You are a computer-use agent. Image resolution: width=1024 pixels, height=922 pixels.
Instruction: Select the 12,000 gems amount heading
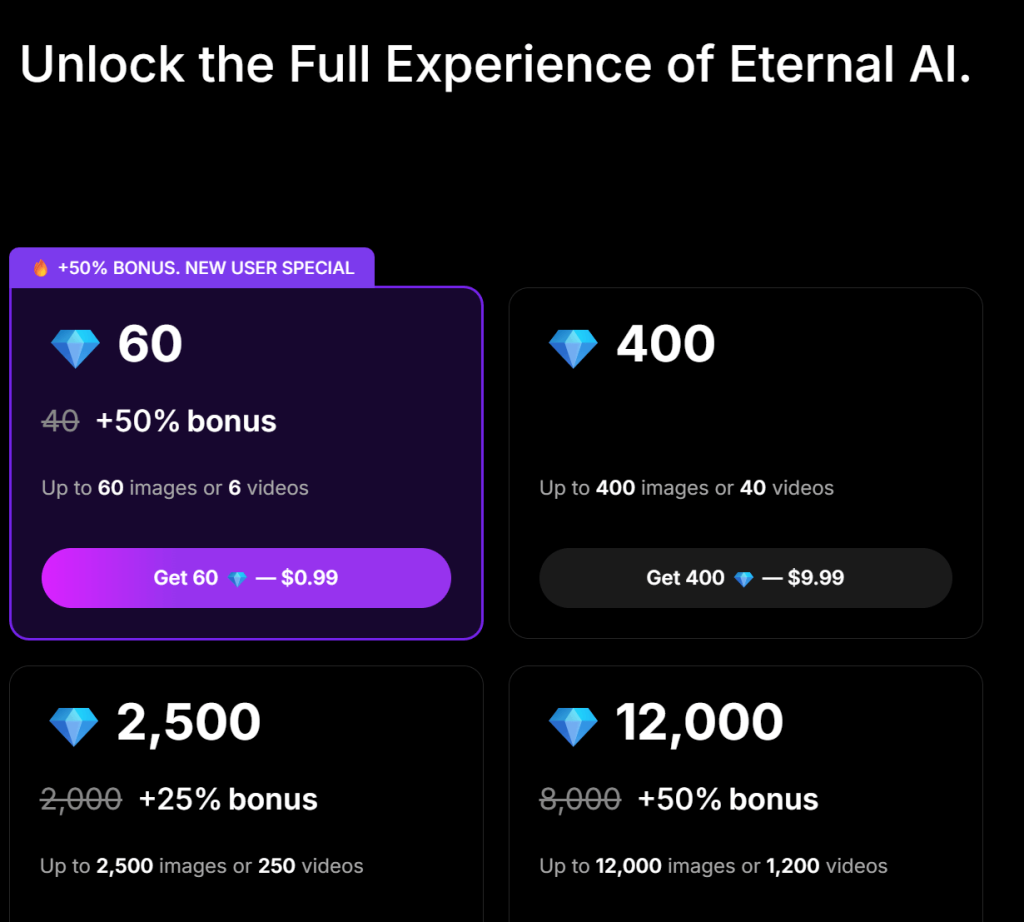(699, 723)
